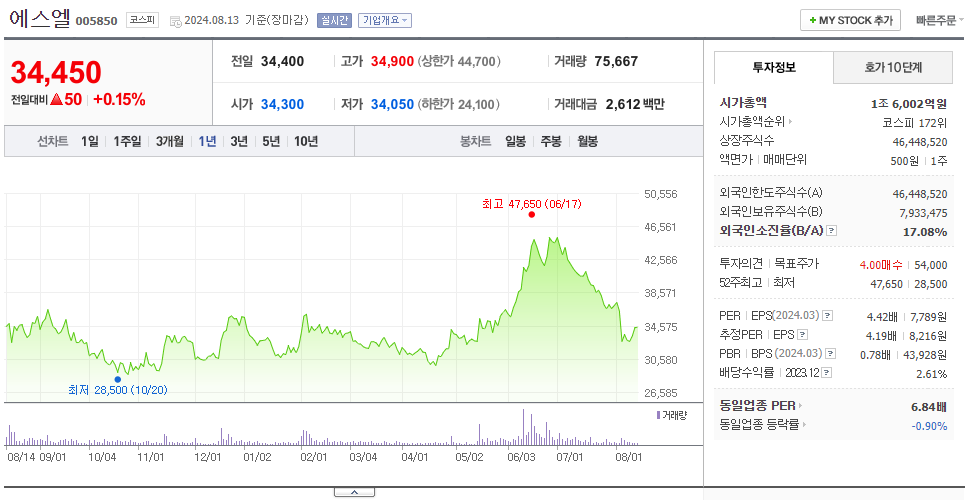Click the 동일업종 등락률 value -0.90%
Viewport: 968px width, 500px height.
click(929, 425)
